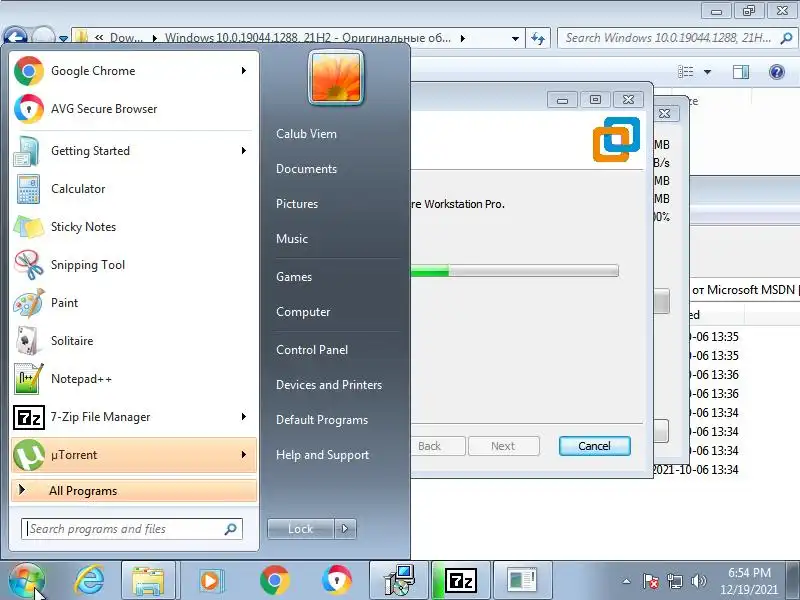The height and width of the screenshot is (600, 800).
Task: Click the Explorer refresh address button
Action: click(538, 38)
